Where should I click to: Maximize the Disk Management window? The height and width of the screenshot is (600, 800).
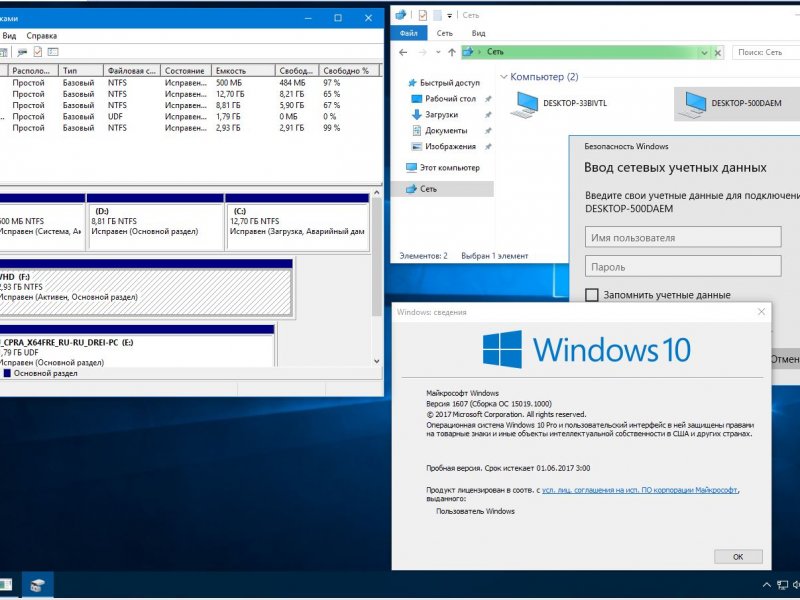pyautogui.click(x=338, y=18)
